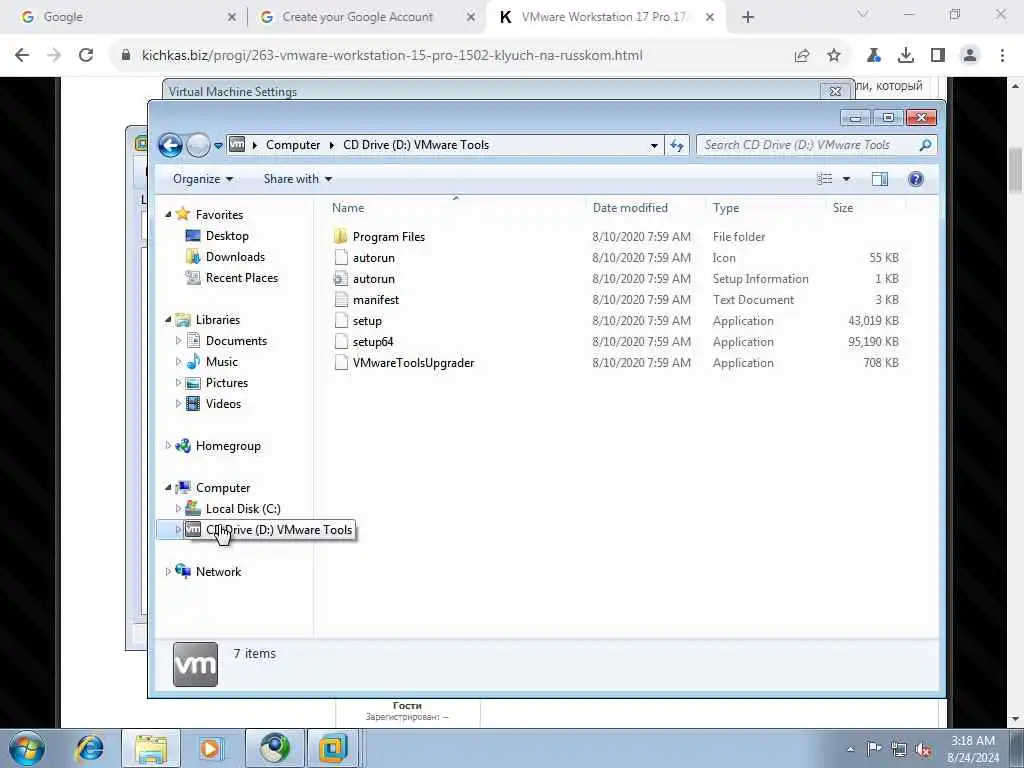This screenshot has height=768, width=1024.
Task: Bookmark this page with the star icon
Action: pyautogui.click(x=834, y=56)
